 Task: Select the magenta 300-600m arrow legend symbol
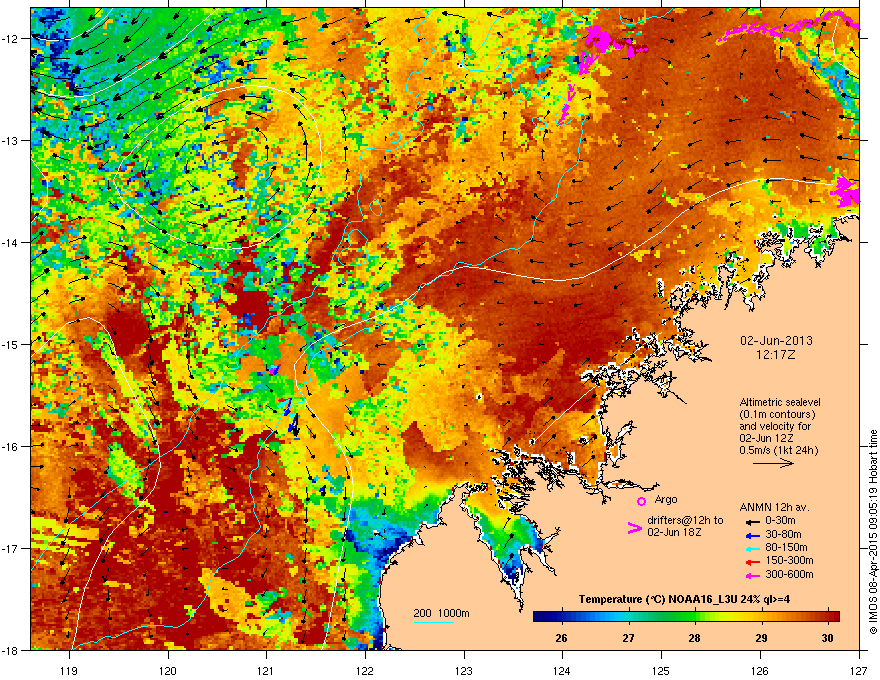click(751, 576)
